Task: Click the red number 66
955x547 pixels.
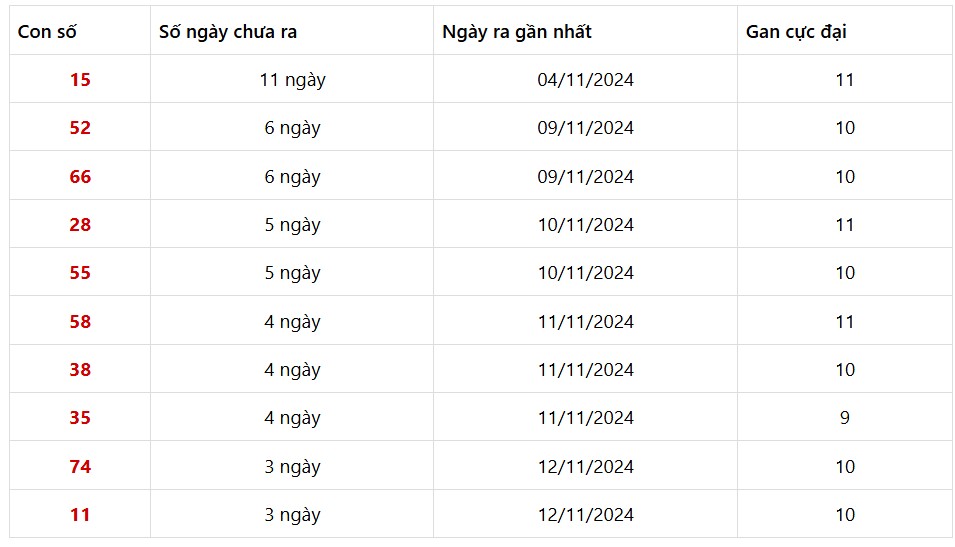Action: tap(80, 177)
